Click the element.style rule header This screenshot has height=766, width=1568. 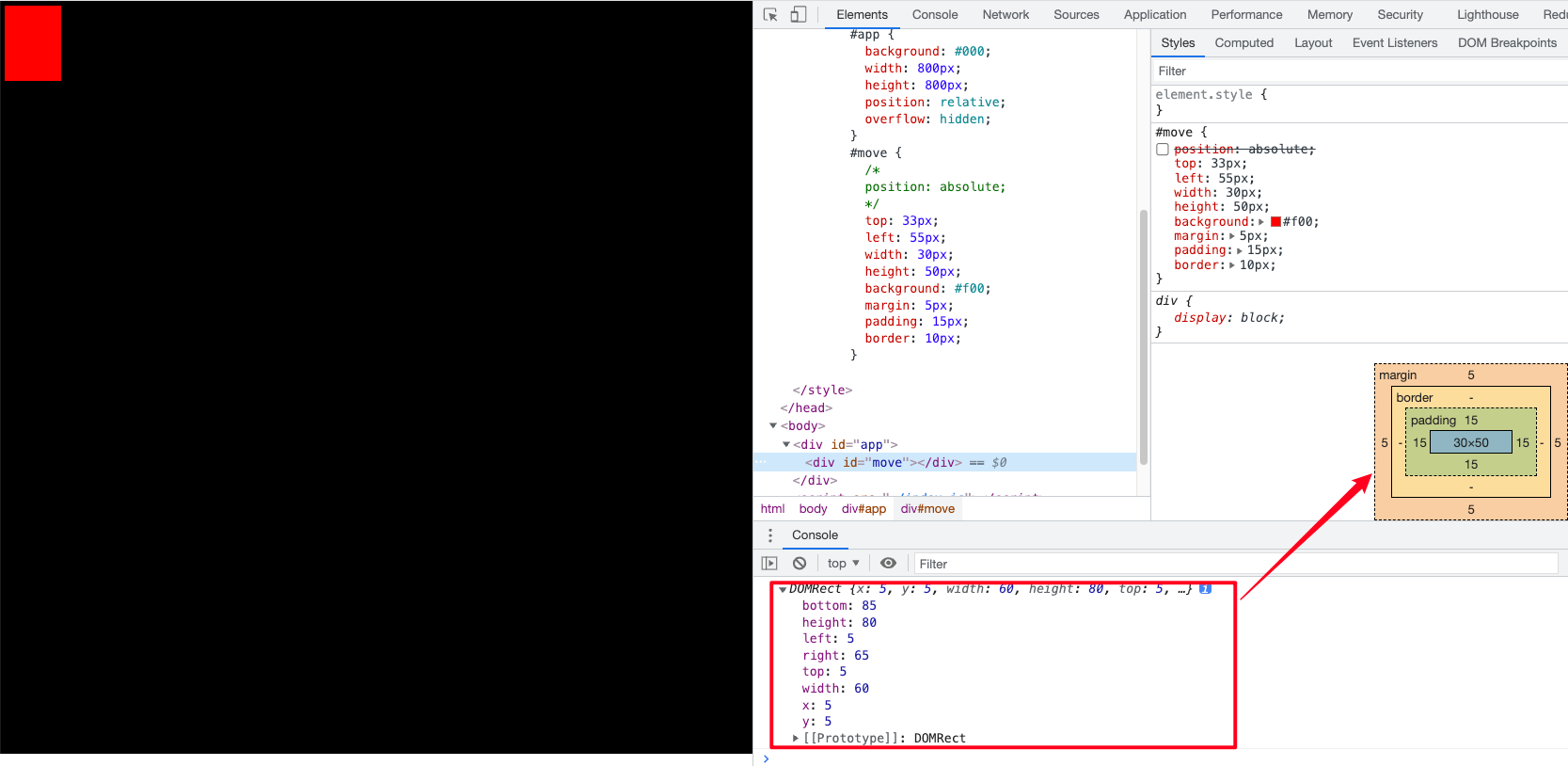(1211, 95)
